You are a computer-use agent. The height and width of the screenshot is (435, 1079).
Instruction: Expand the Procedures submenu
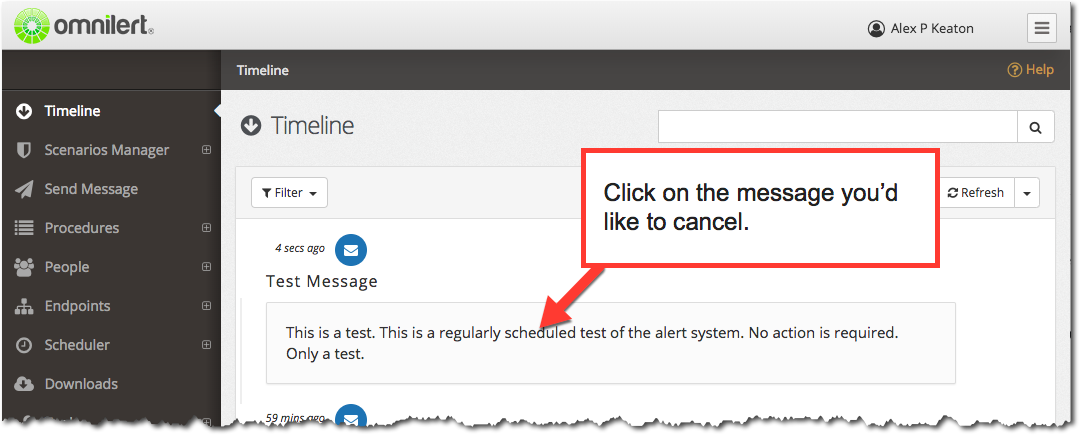pos(206,228)
